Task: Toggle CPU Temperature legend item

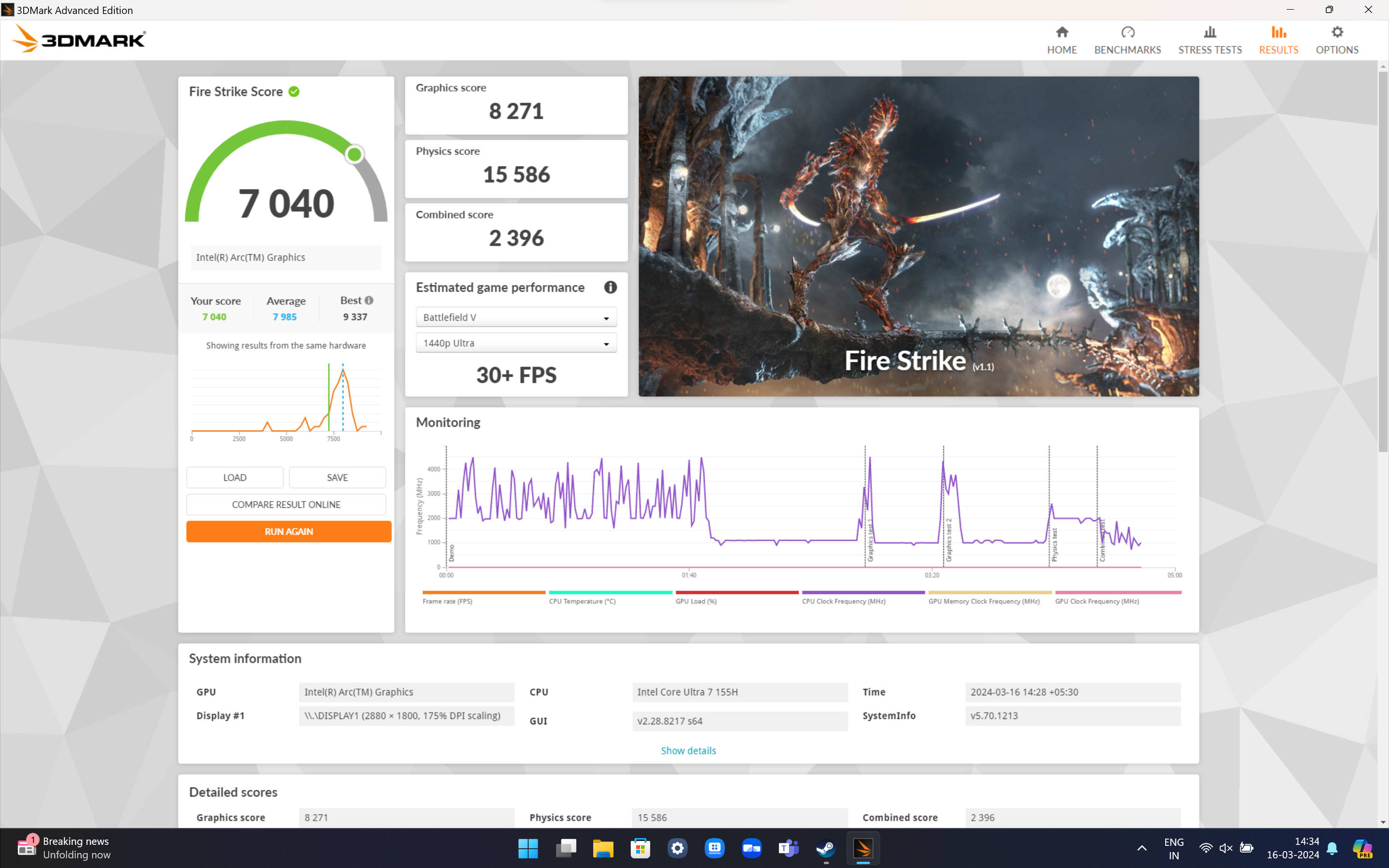Action: click(x=610, y=597)
